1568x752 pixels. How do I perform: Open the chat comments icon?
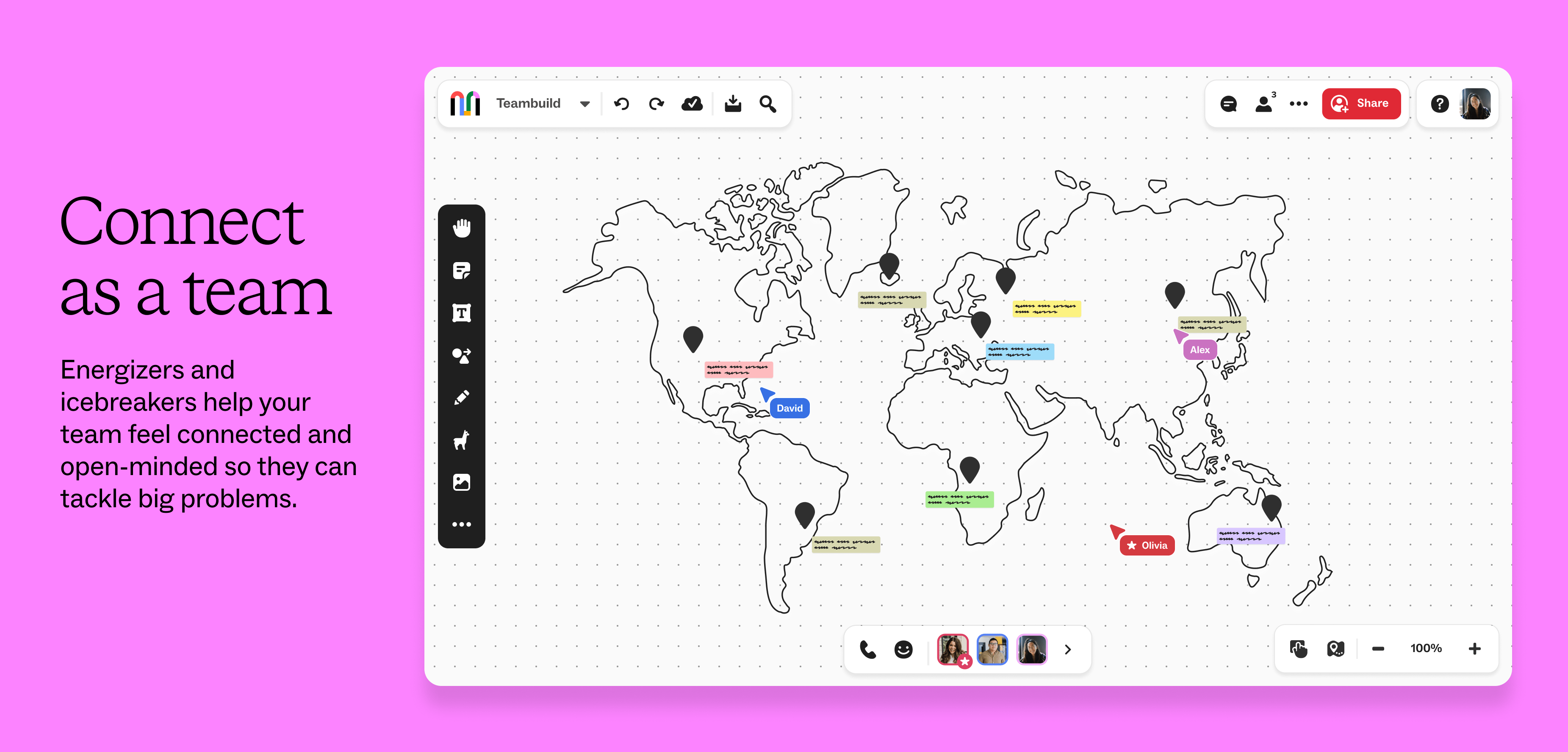click(1228, 103)
